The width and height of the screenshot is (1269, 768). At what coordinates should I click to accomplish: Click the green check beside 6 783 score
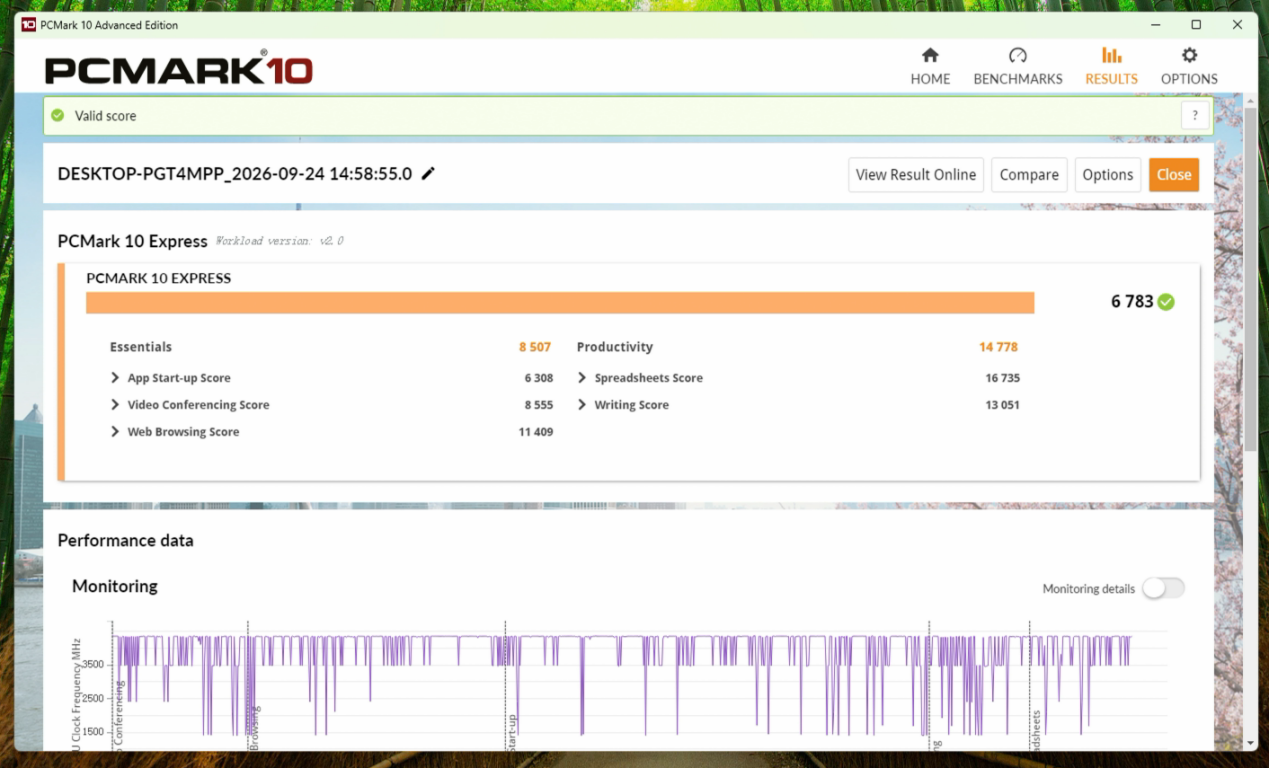coord(1166,302)
